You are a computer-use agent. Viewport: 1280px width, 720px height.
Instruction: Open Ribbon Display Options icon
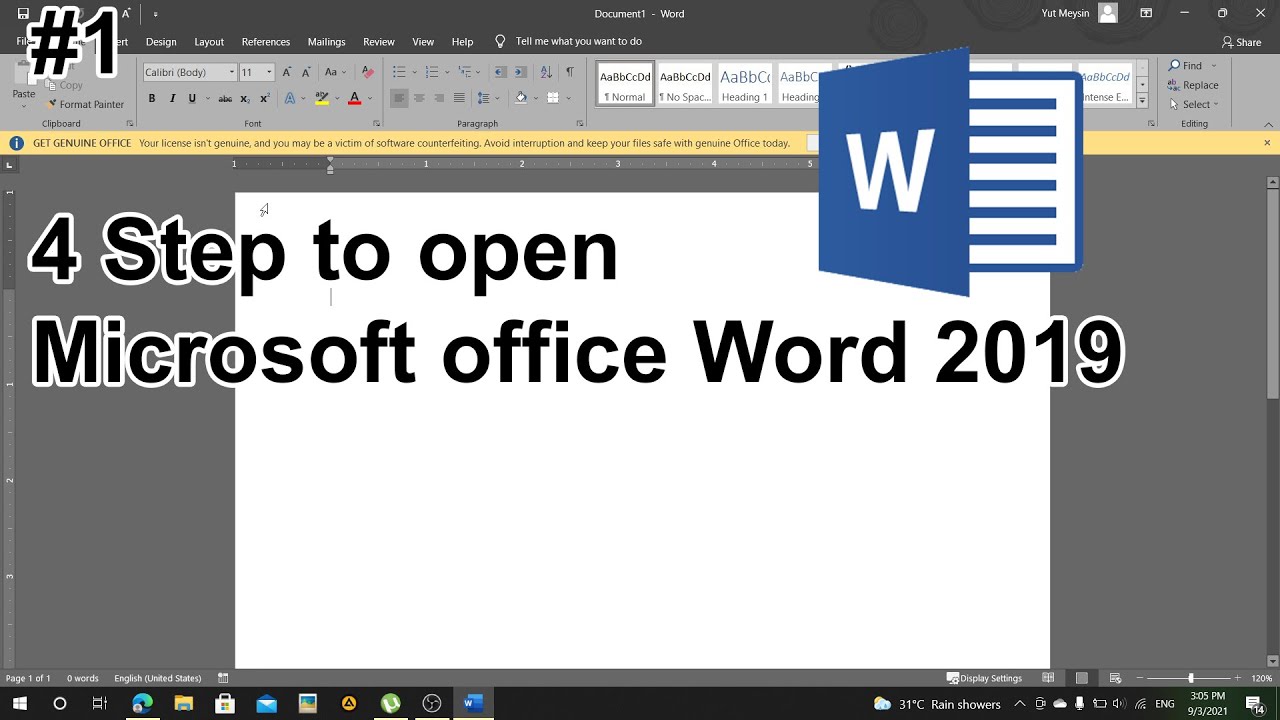pos(1146,14)
